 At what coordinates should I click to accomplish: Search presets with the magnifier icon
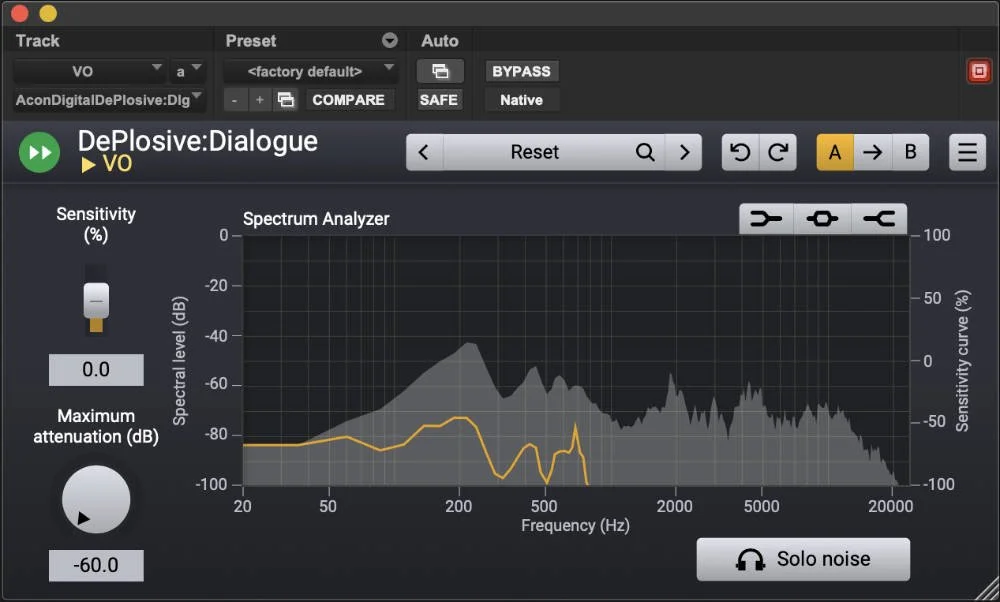point(645,152)
